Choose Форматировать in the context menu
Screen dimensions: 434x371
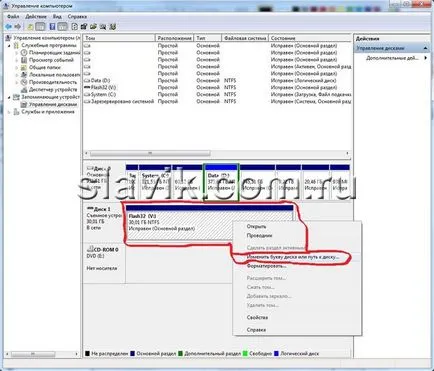coord(267,266)
